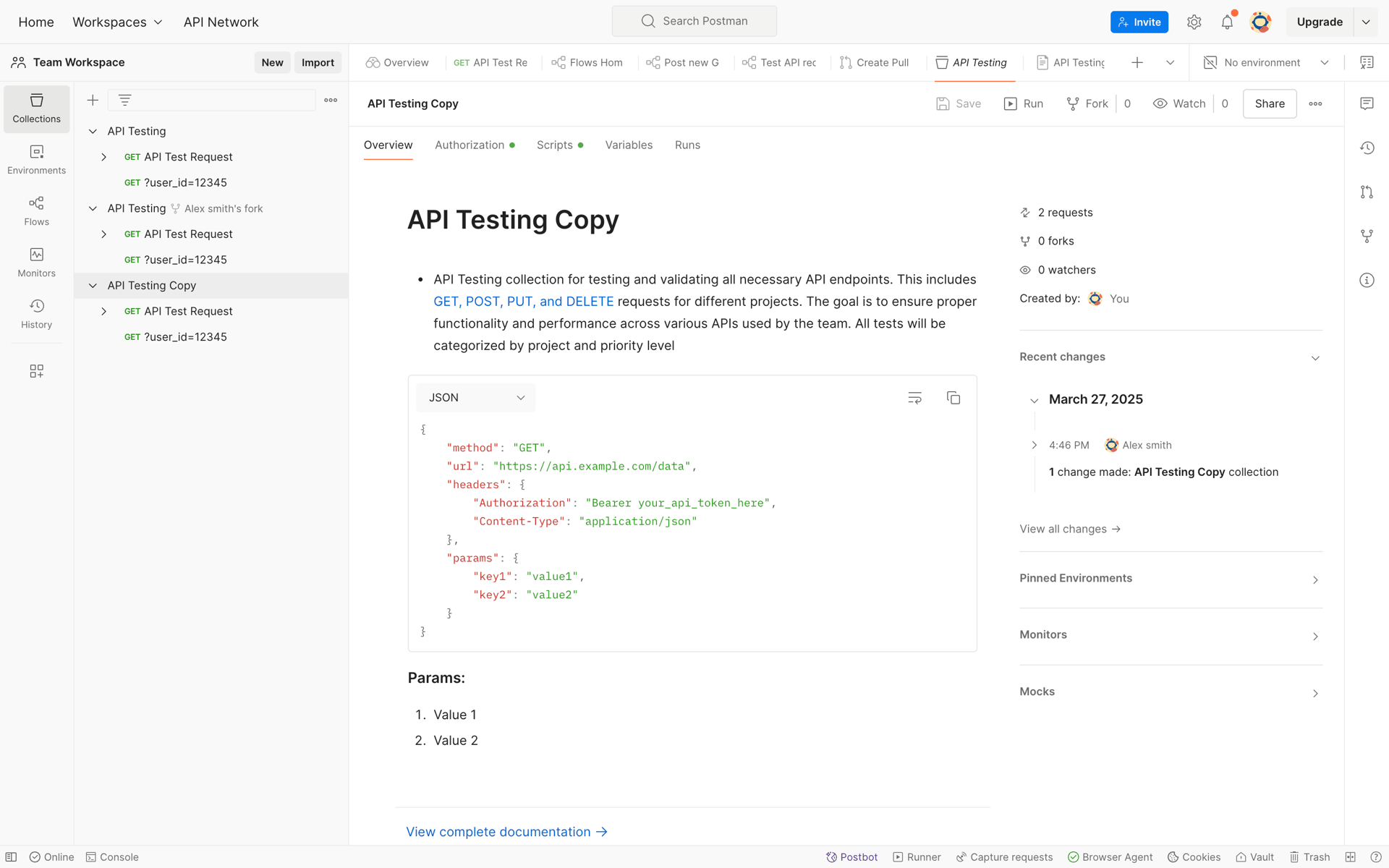Open the notifications bell

click(x=1227, y=22)
